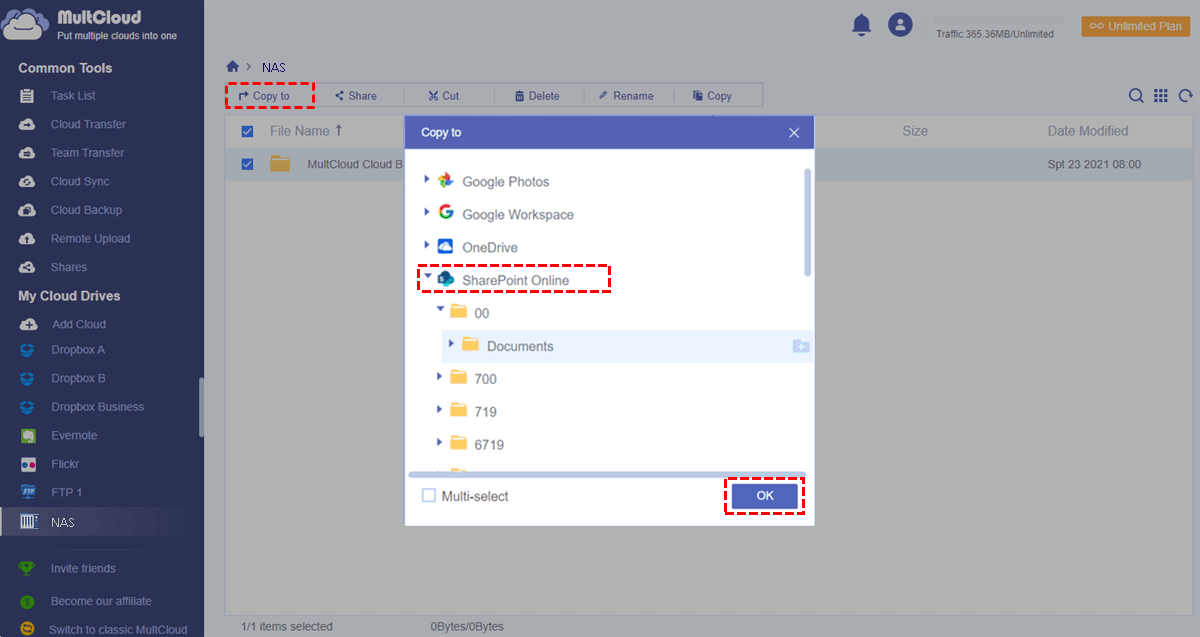Click the refresh icon
Viewport: 1200px width, 637px height.
click(x=1186, y=96)
